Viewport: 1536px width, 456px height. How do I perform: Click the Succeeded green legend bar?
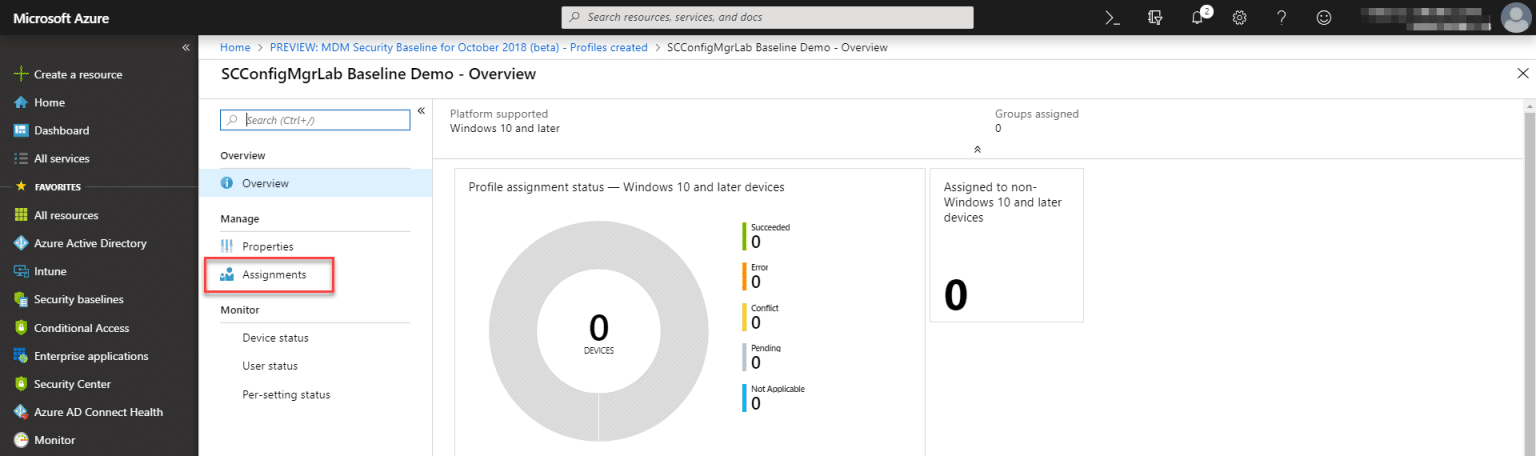(x=745, y=236)
